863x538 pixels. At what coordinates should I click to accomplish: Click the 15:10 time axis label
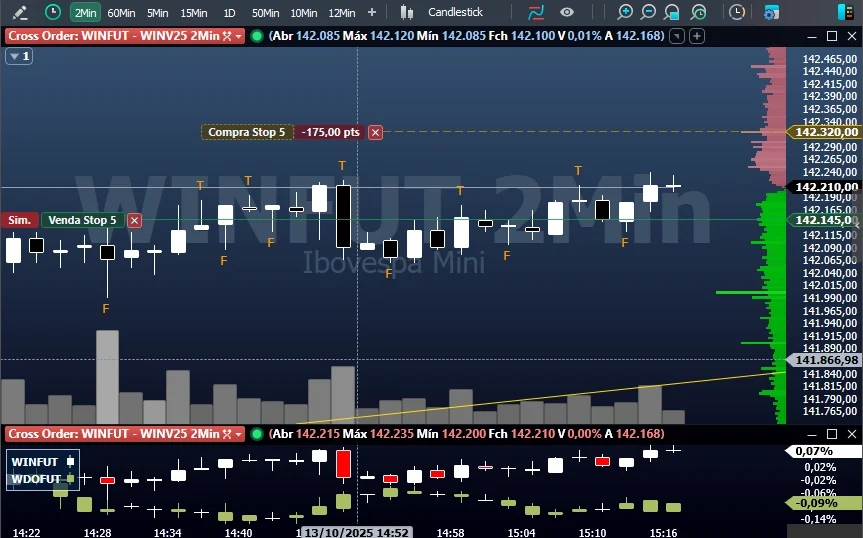(x=592, y=532)
